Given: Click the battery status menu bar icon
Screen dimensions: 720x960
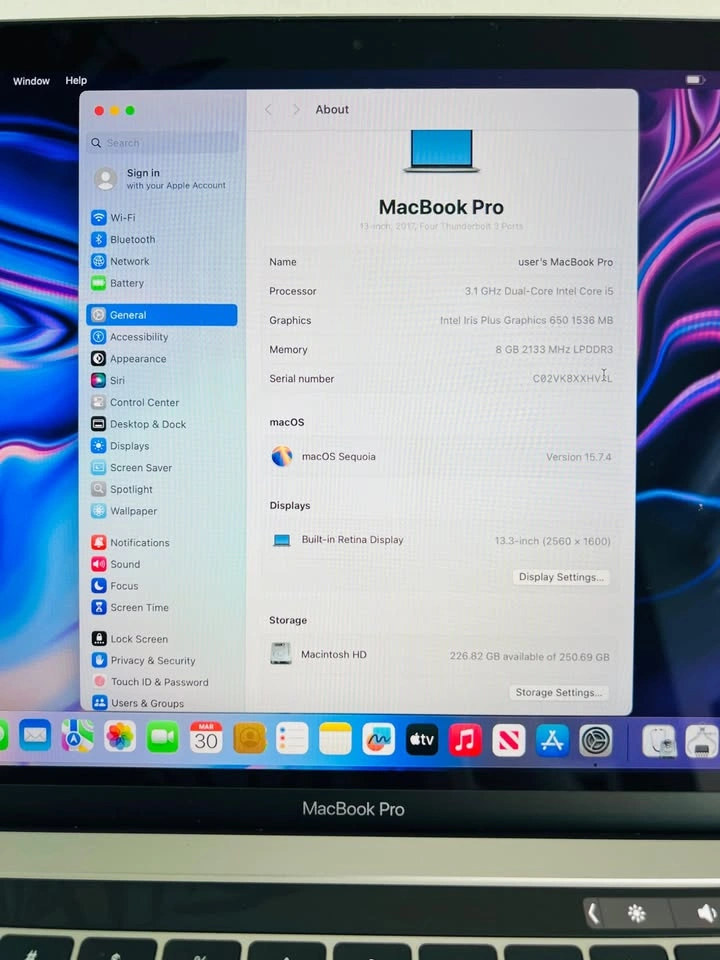Looking at the screenshot, I should coord(695,80).
